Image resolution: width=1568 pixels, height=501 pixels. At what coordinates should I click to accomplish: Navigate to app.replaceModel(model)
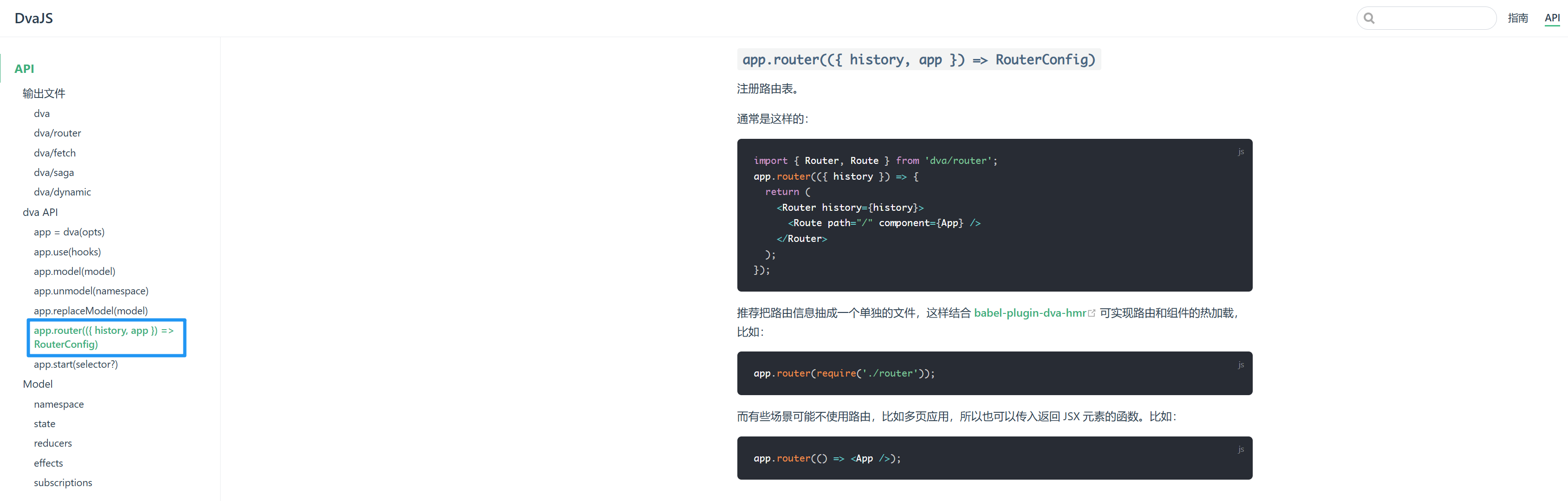pyautogui.click(x=91, y=311)
